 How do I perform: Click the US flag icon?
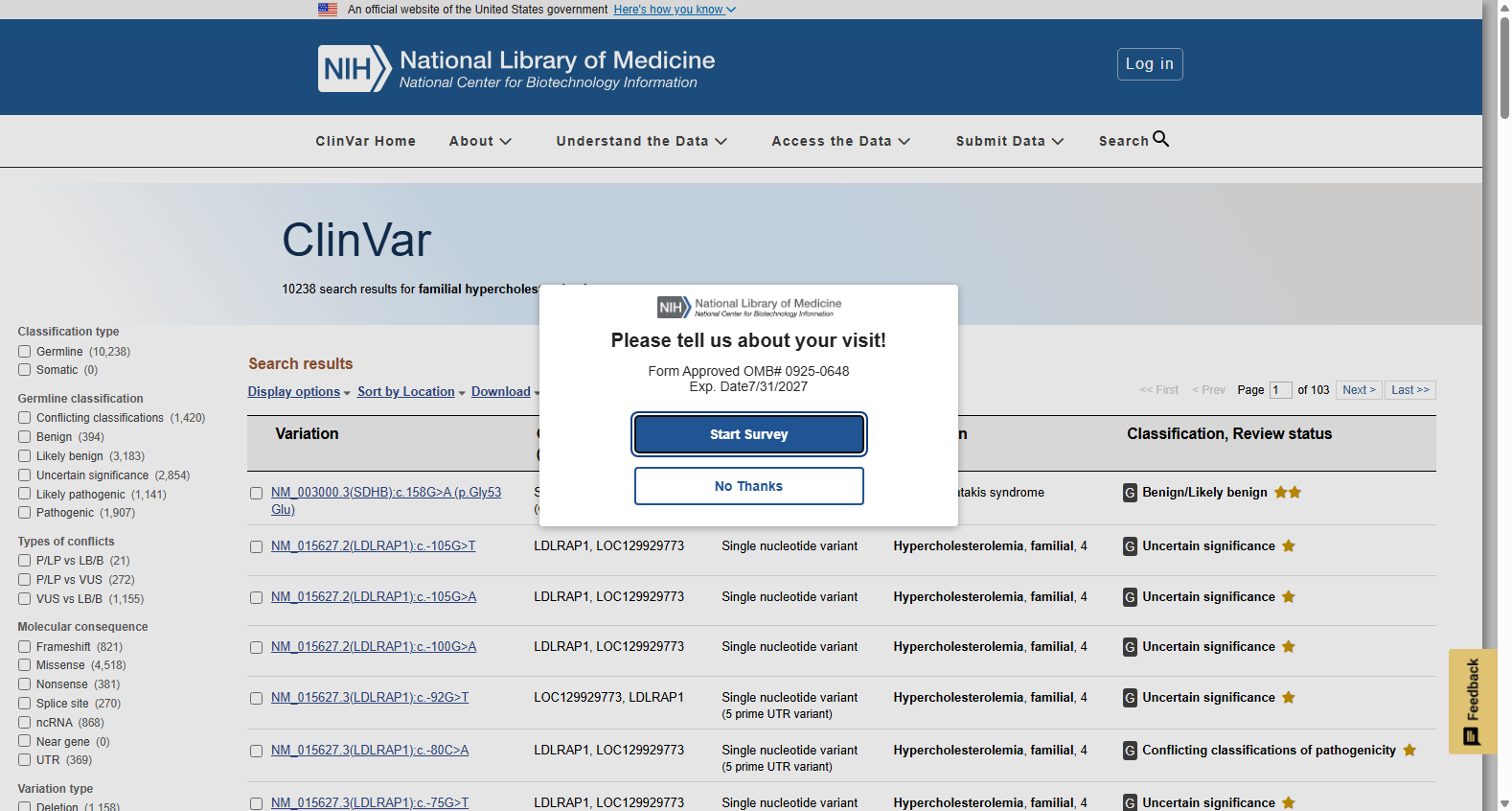click(328, 10)
